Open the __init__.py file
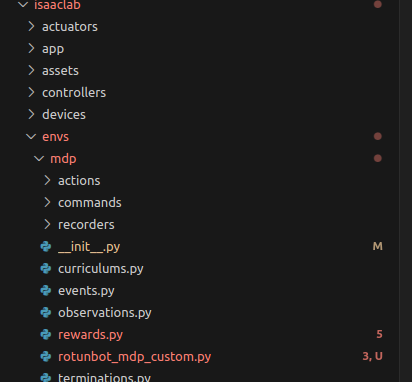 pyautogui.click(x=89, y=247)
